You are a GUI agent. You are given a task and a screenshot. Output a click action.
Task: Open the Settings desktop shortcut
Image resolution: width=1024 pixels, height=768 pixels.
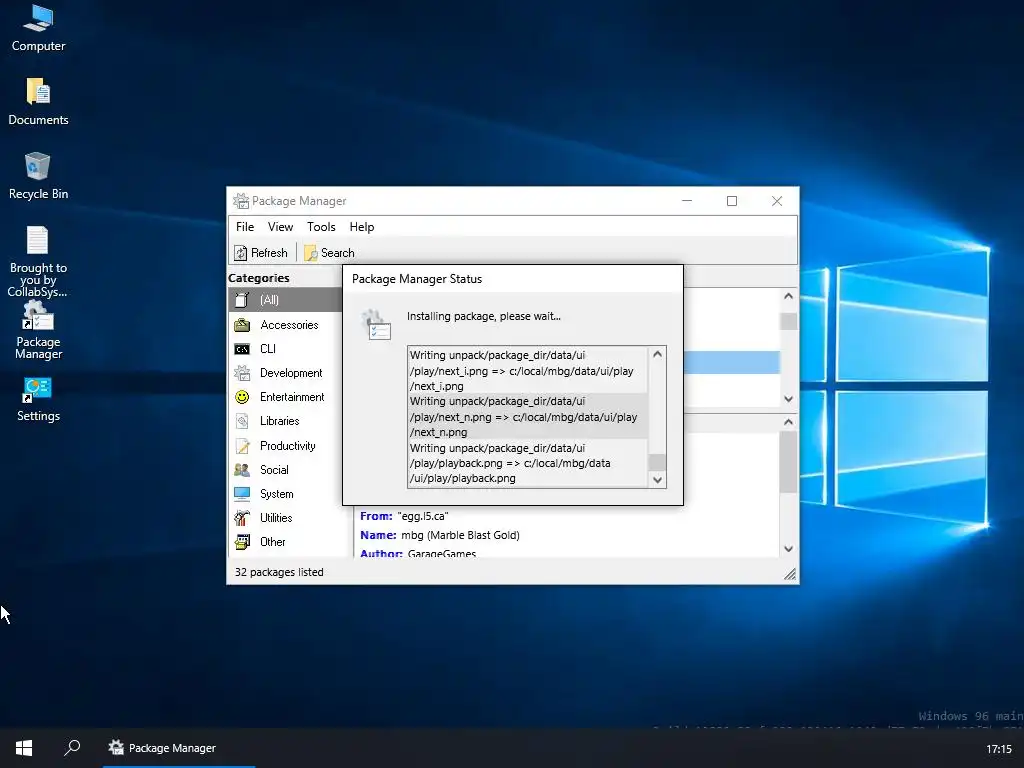(38, 400)
